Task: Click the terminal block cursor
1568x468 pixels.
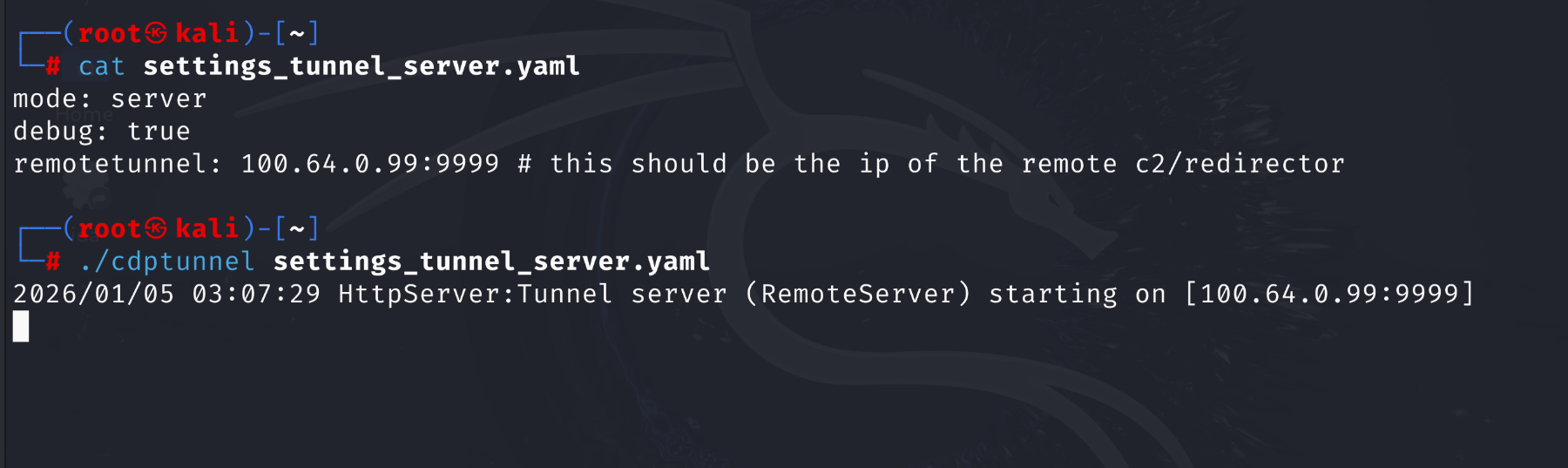Action: point(21,327)
